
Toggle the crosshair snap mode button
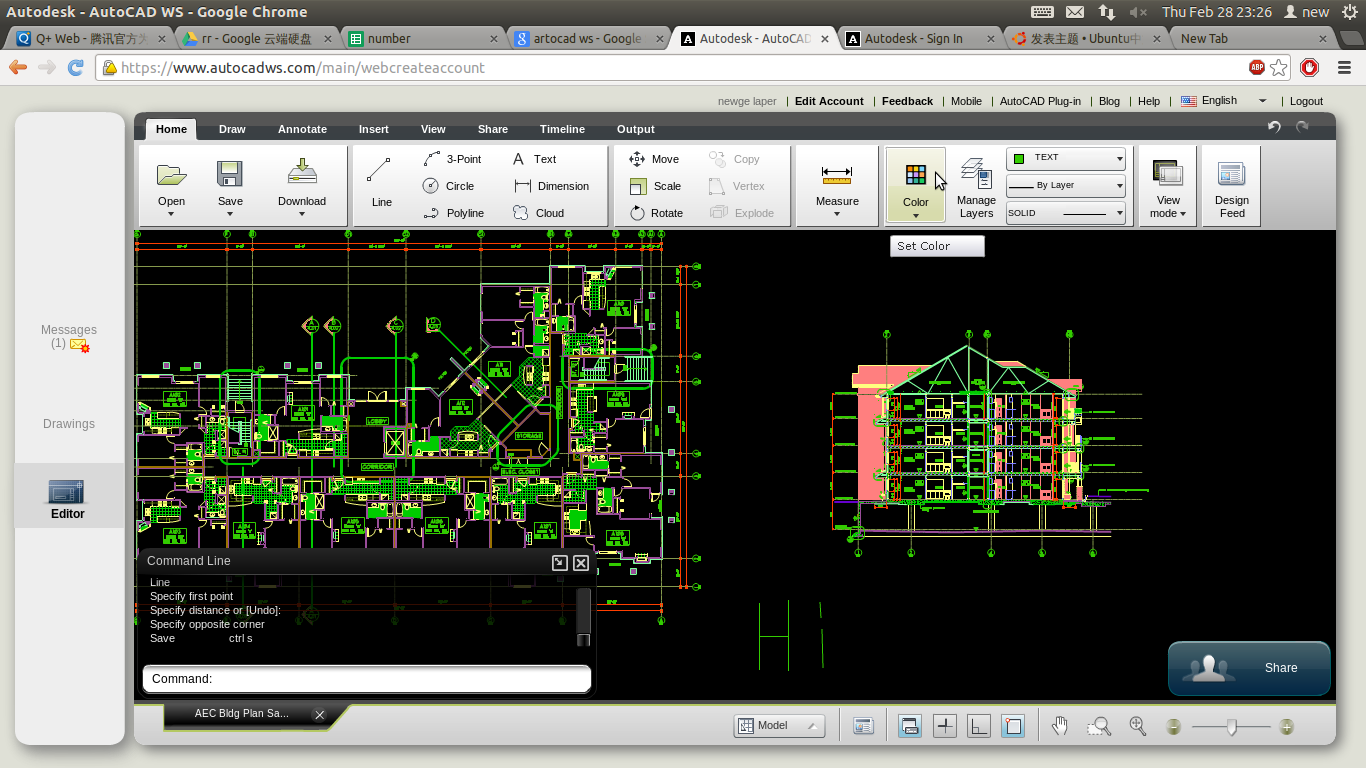tap(945, 727)
